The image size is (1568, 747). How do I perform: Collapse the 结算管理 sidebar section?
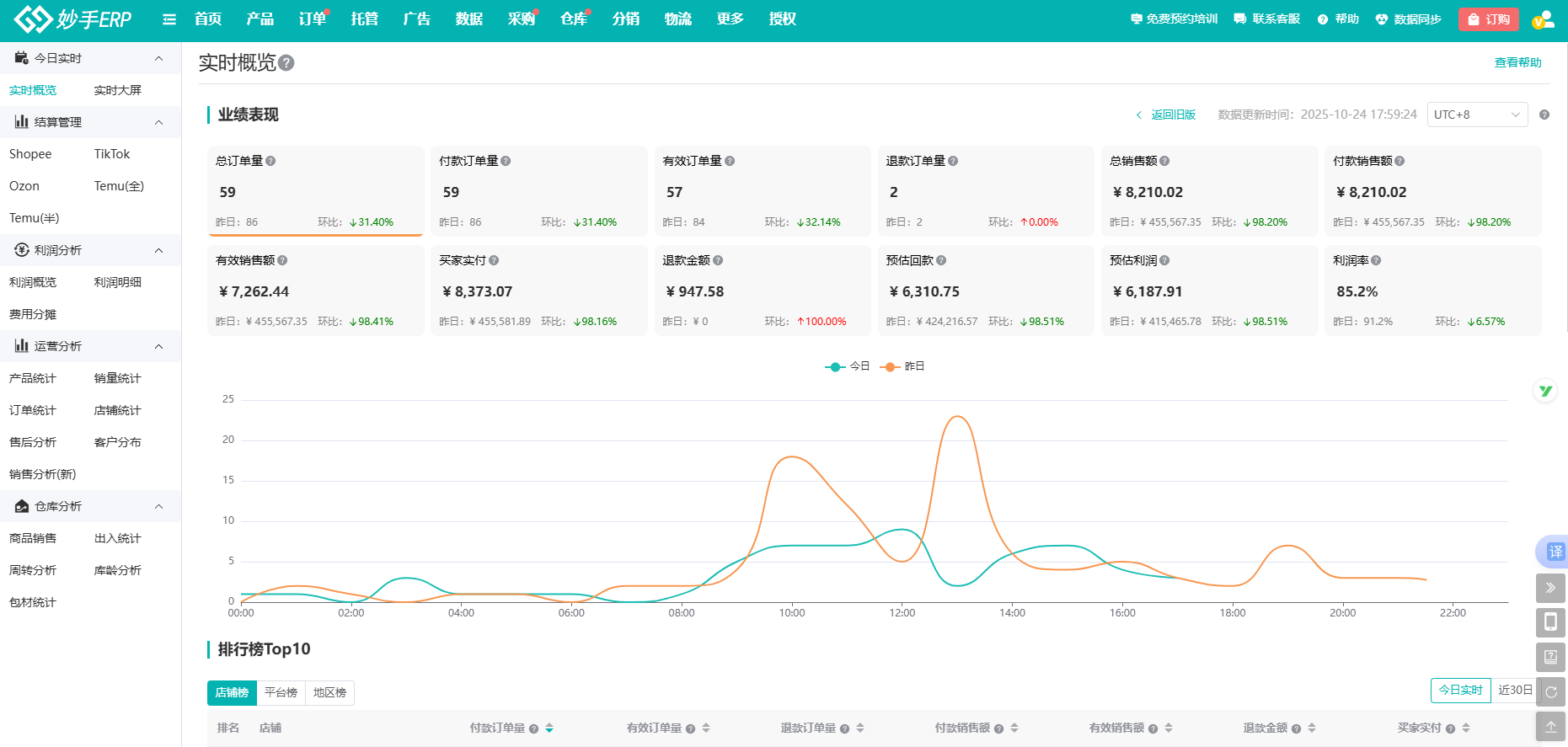158,122
